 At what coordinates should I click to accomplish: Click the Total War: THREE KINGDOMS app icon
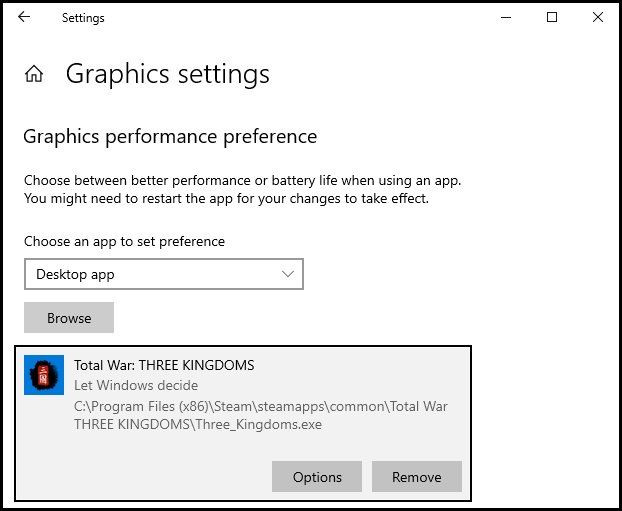point(44,375)
